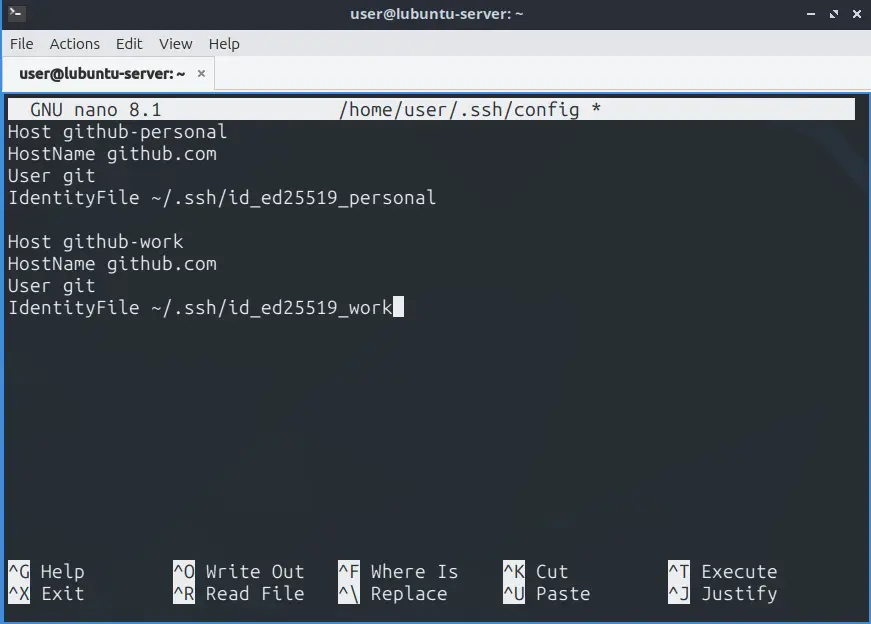
Task: Place cursor on Host github-personal line
Action: [117, 132]
